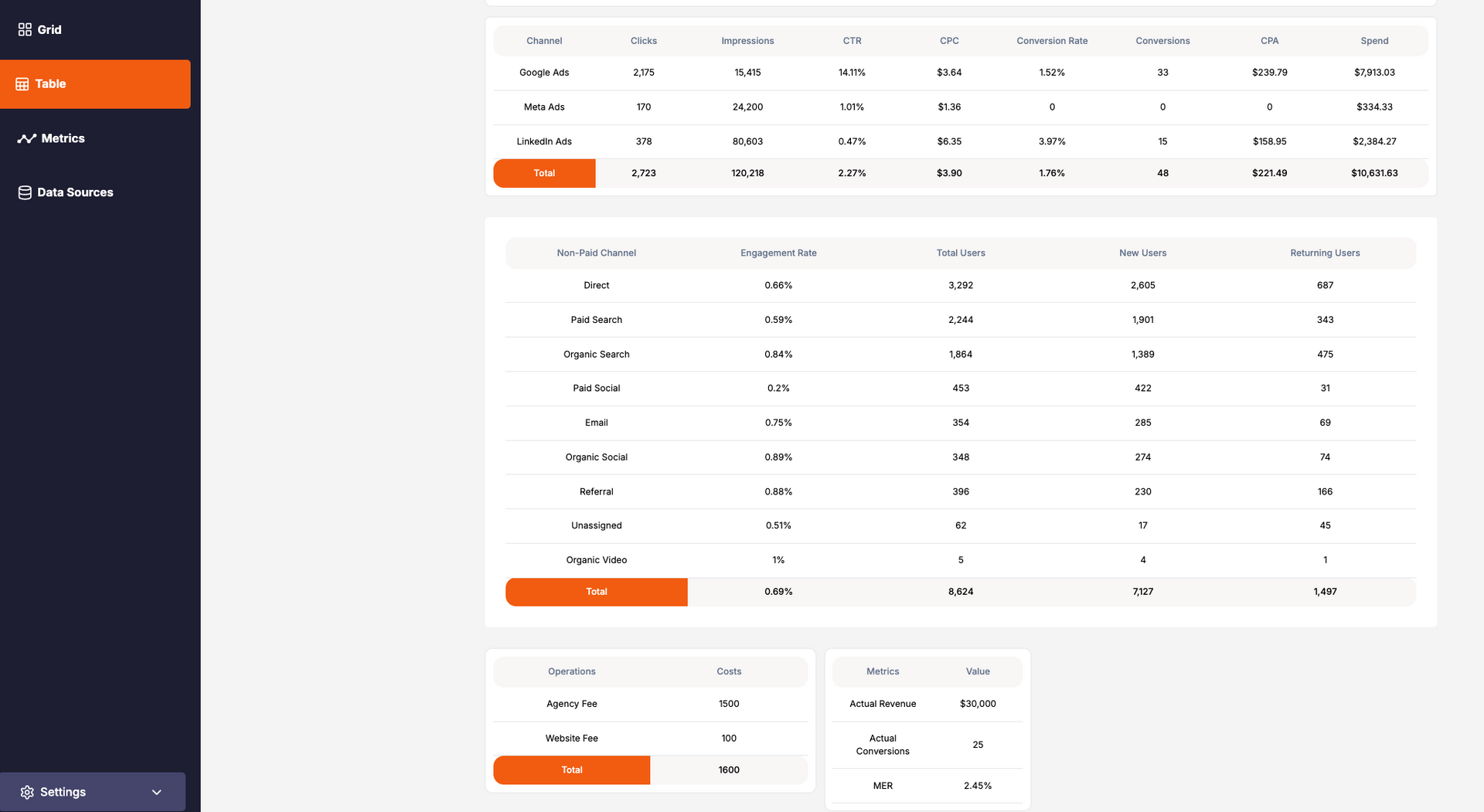Click the Spend column header
Image resolution: width=1484 pixels, height=812 pixels.
(x=1374, y=41)
